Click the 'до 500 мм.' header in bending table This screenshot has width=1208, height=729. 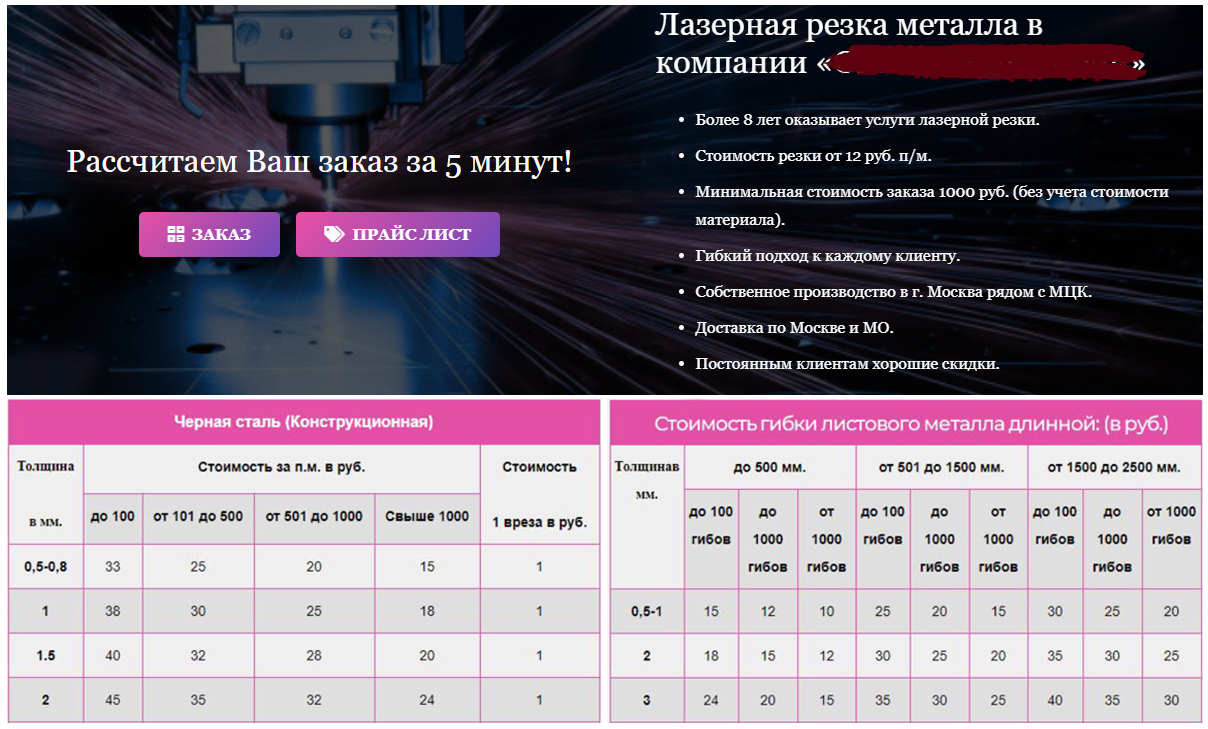tap(769, 467)
